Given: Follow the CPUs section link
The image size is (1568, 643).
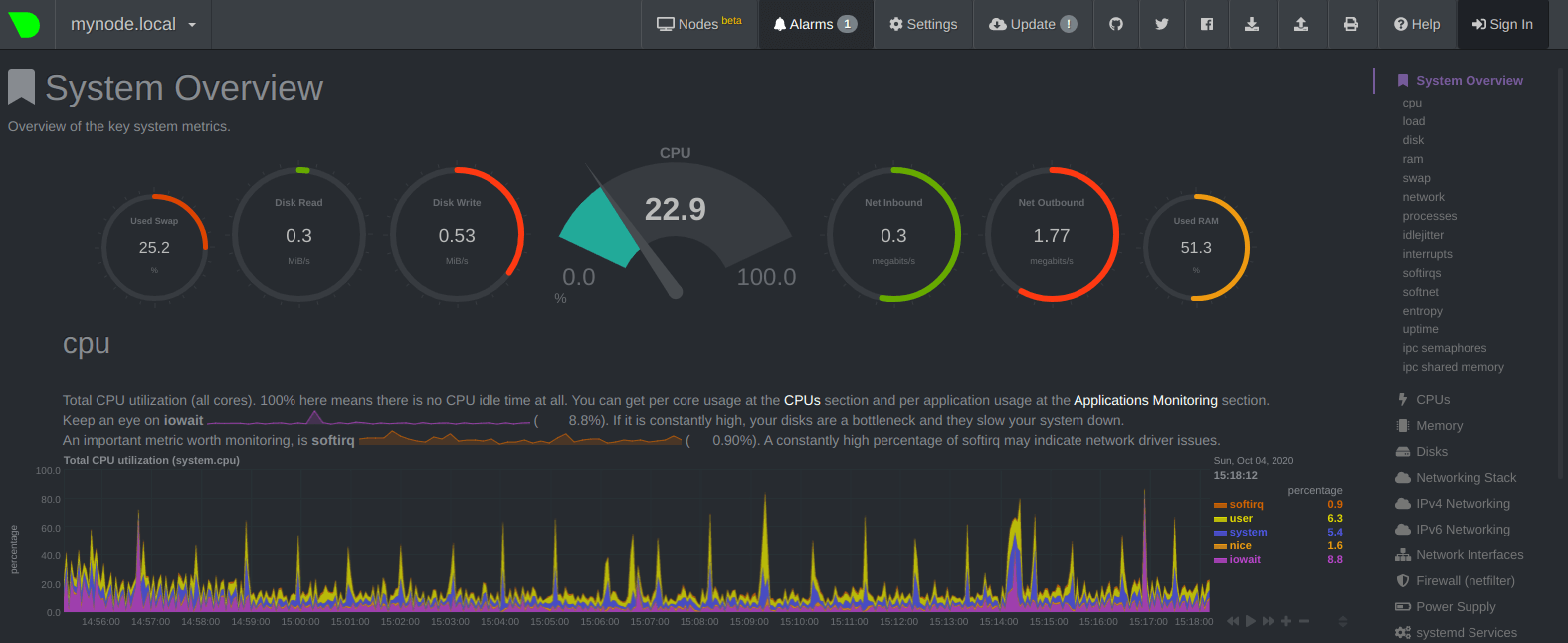Looking at the screenshot, I should point(802,400).
